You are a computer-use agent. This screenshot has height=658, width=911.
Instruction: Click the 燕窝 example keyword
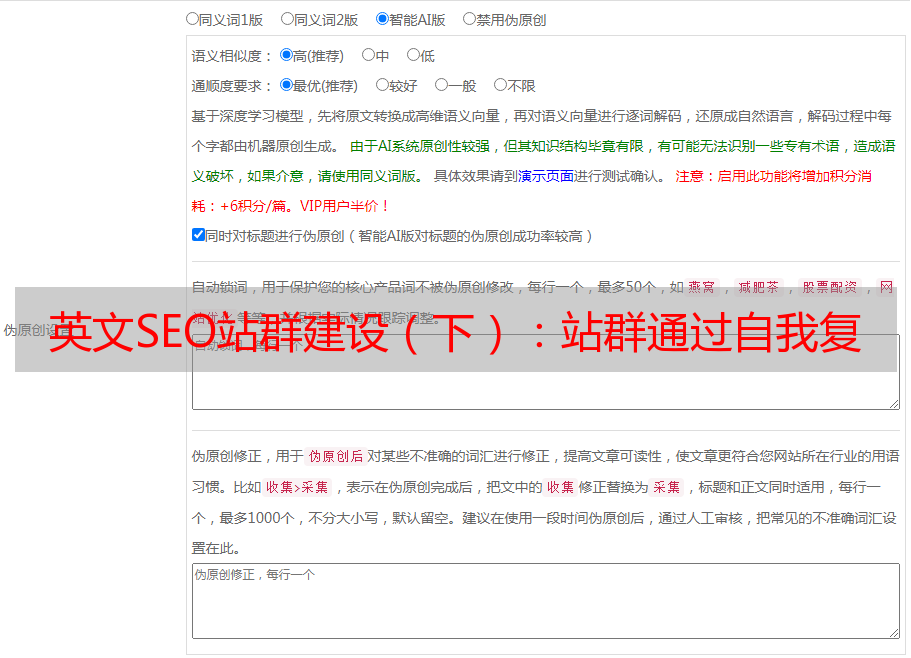(702, 287)
